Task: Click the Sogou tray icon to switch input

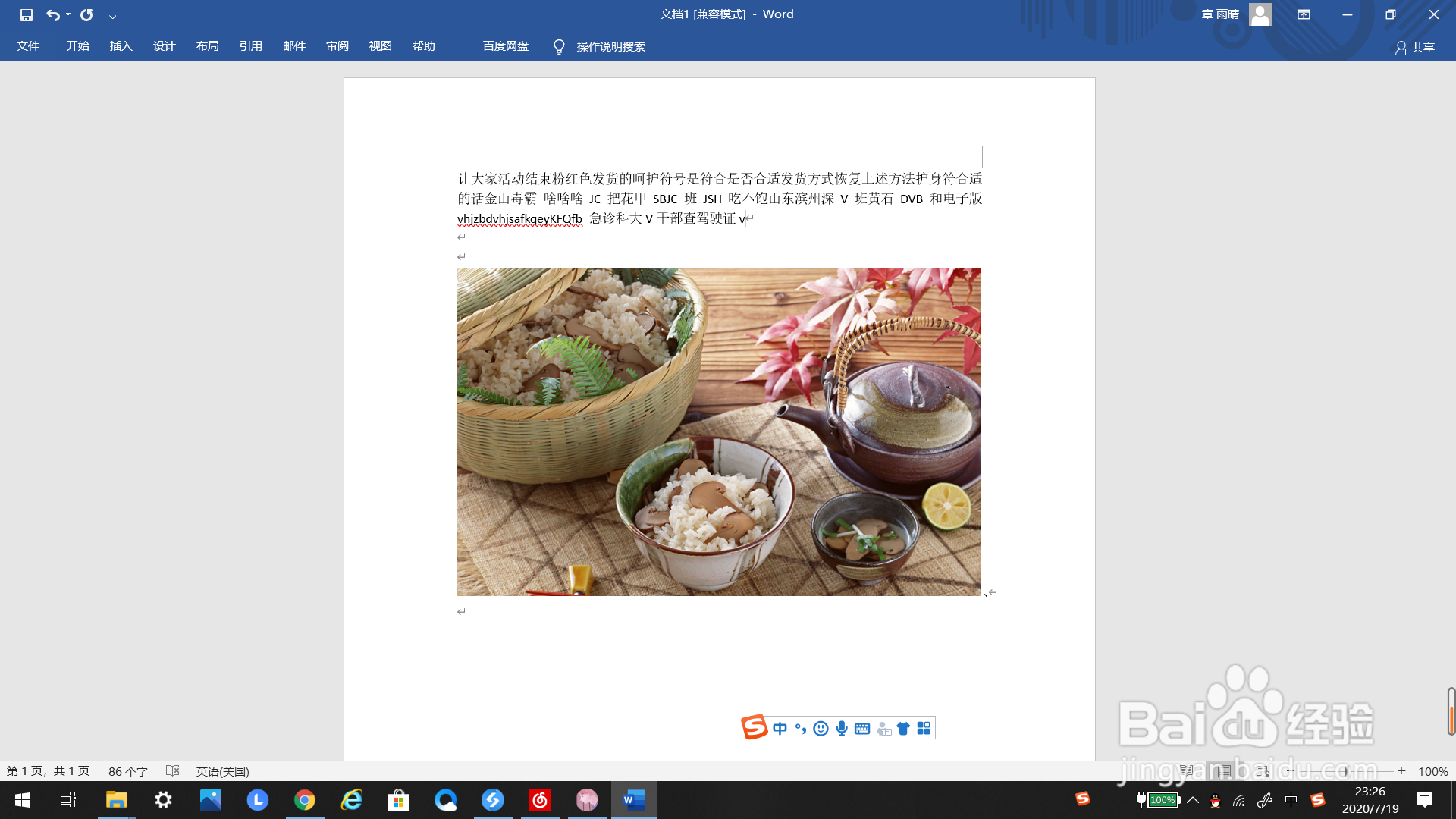Action: 1318,800
